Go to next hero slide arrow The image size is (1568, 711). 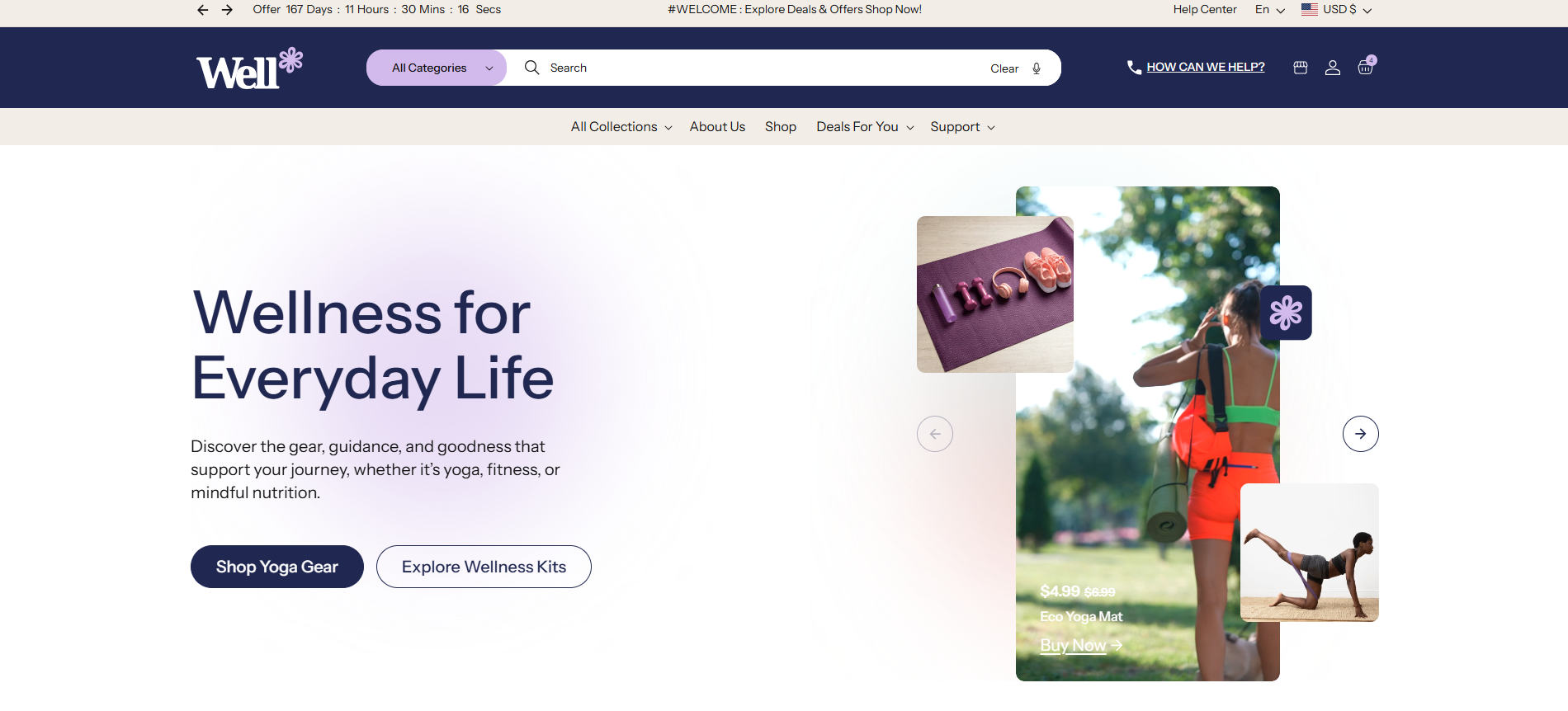[x=1361, y=434]
